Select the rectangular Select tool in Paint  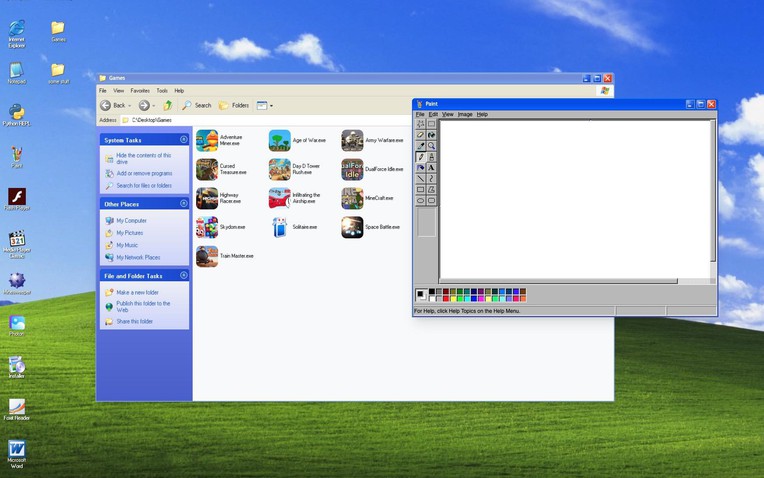pyautogui.click(x=431, y=124)
